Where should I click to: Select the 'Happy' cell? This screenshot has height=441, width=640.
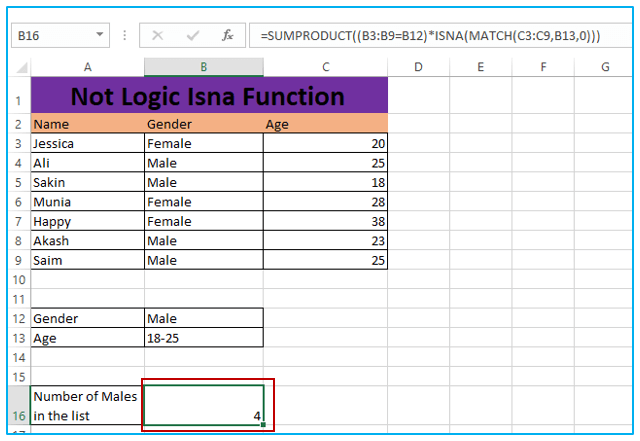pyautogui.click(x=87, y=221)
